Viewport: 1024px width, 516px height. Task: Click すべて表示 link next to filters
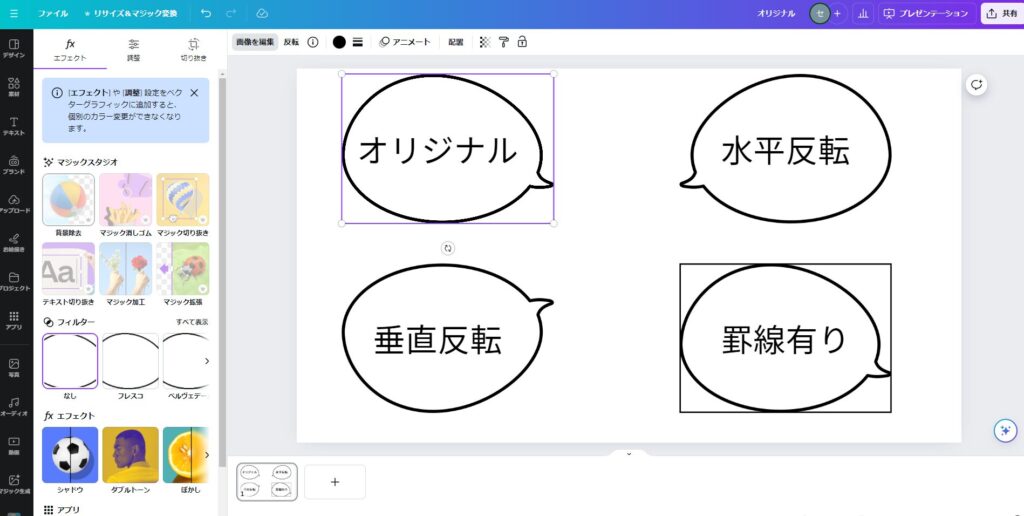click(x=192, y=322)
